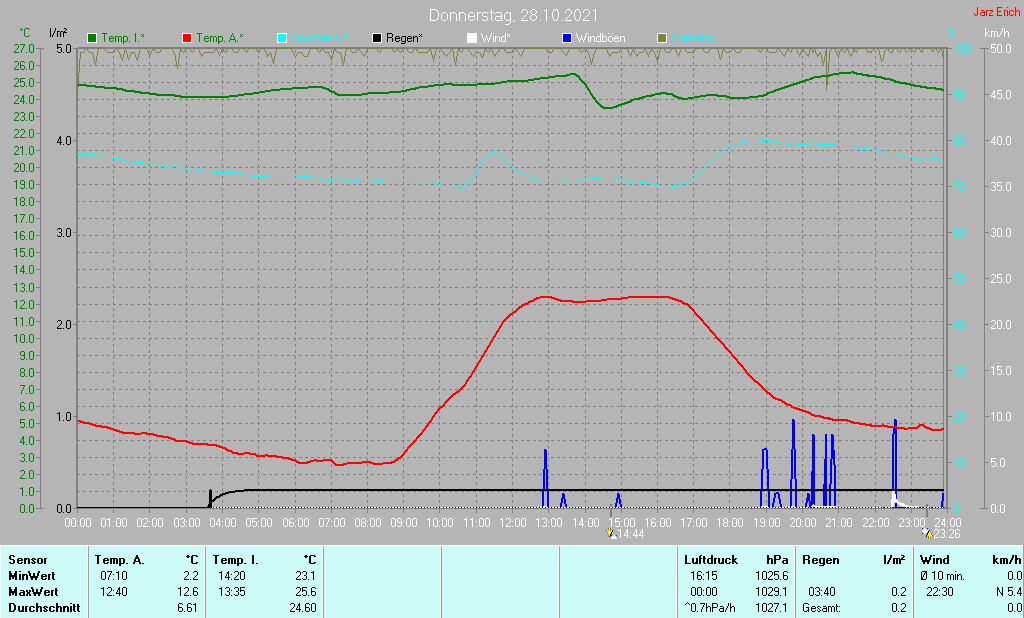Image resolution: width=1024 pixels, height=618 pixels.
Task: Click the sun/moon icon beside 14:44
Action: point(611,533)
